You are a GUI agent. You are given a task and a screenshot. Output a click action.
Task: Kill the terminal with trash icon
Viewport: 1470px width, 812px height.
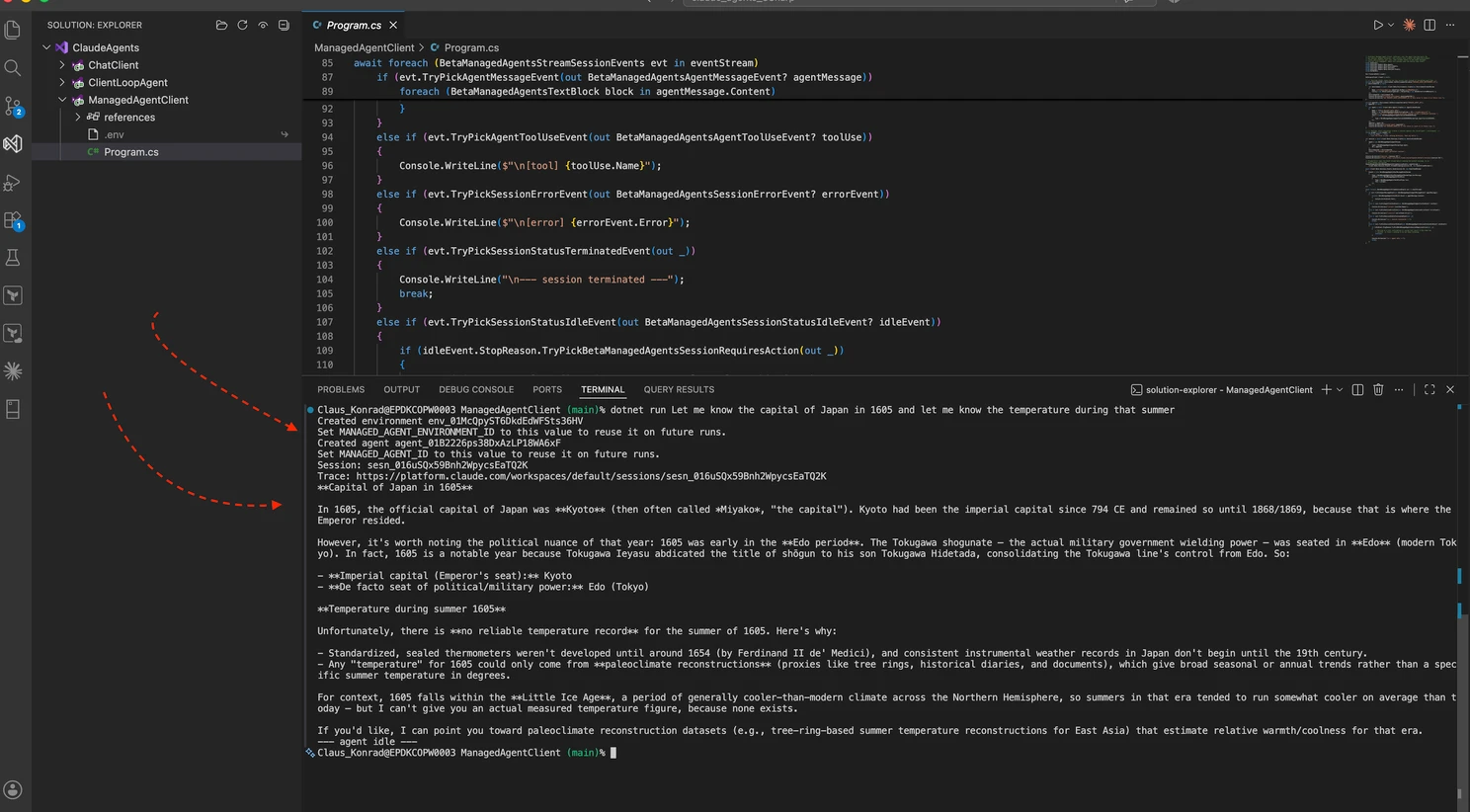click(1378, 389)
